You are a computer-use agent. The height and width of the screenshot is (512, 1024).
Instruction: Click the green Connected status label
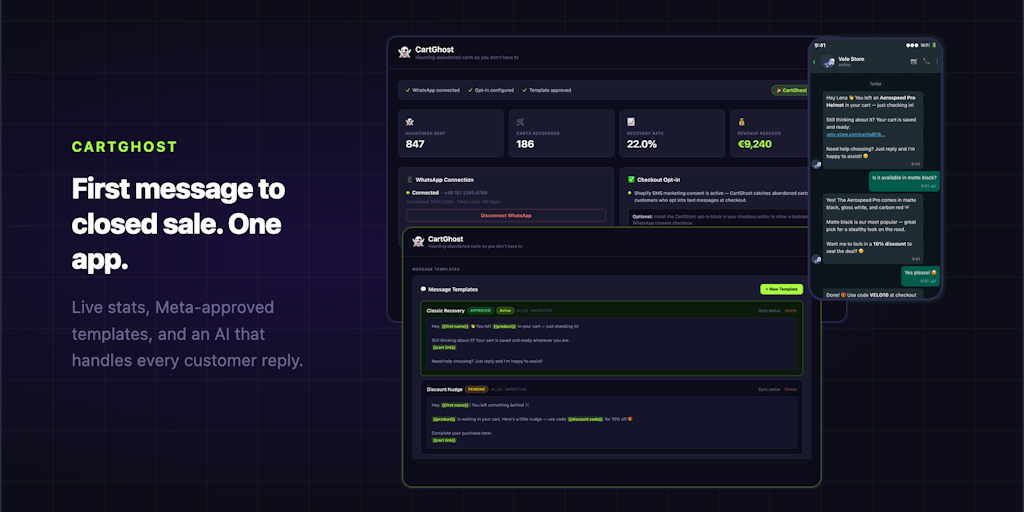[425, 193]
